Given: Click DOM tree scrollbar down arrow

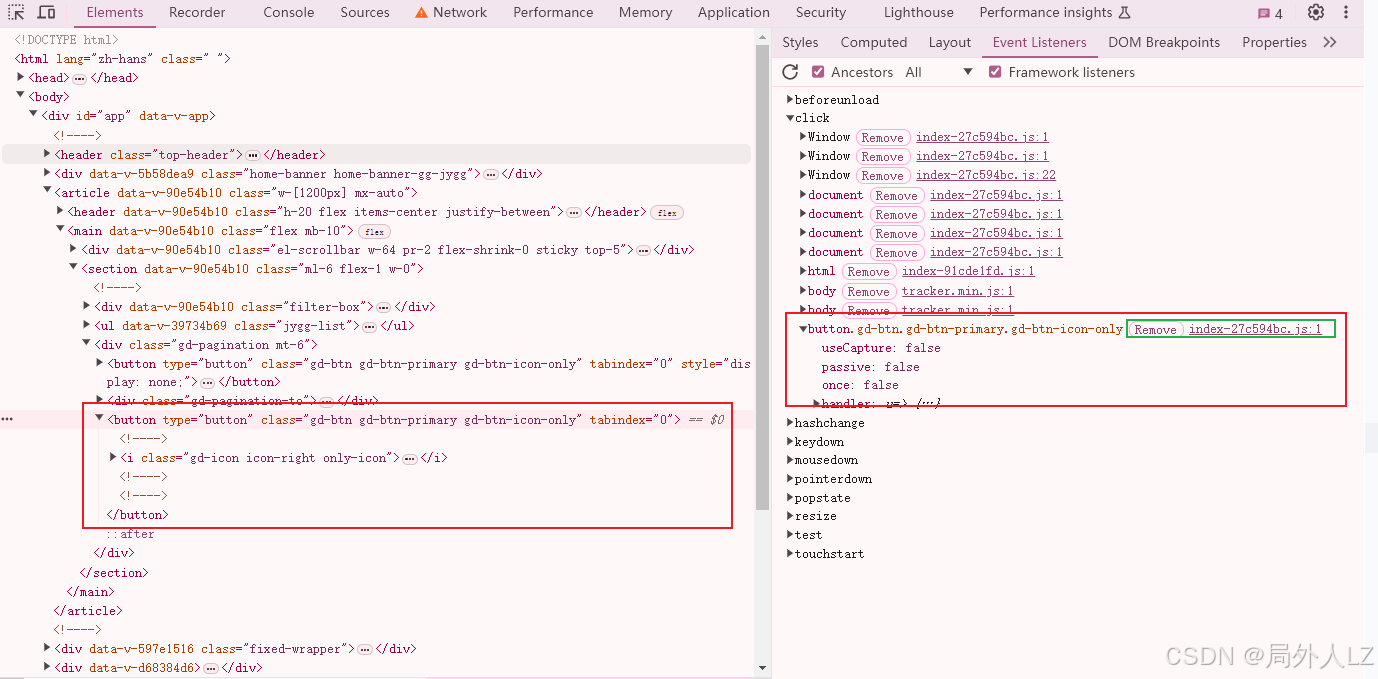Looking at the screenshot, I should click(762, 669).
